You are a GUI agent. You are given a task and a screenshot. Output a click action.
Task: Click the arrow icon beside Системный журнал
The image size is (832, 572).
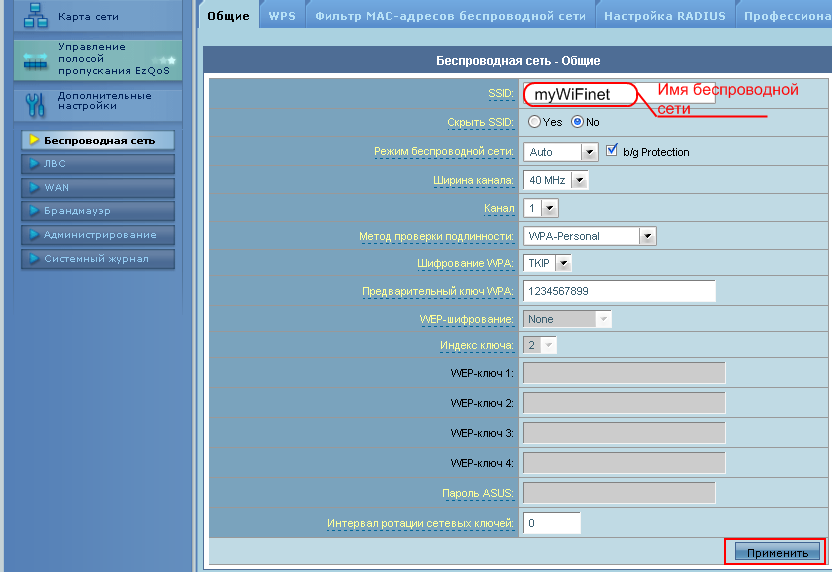(x=34, y=258)
